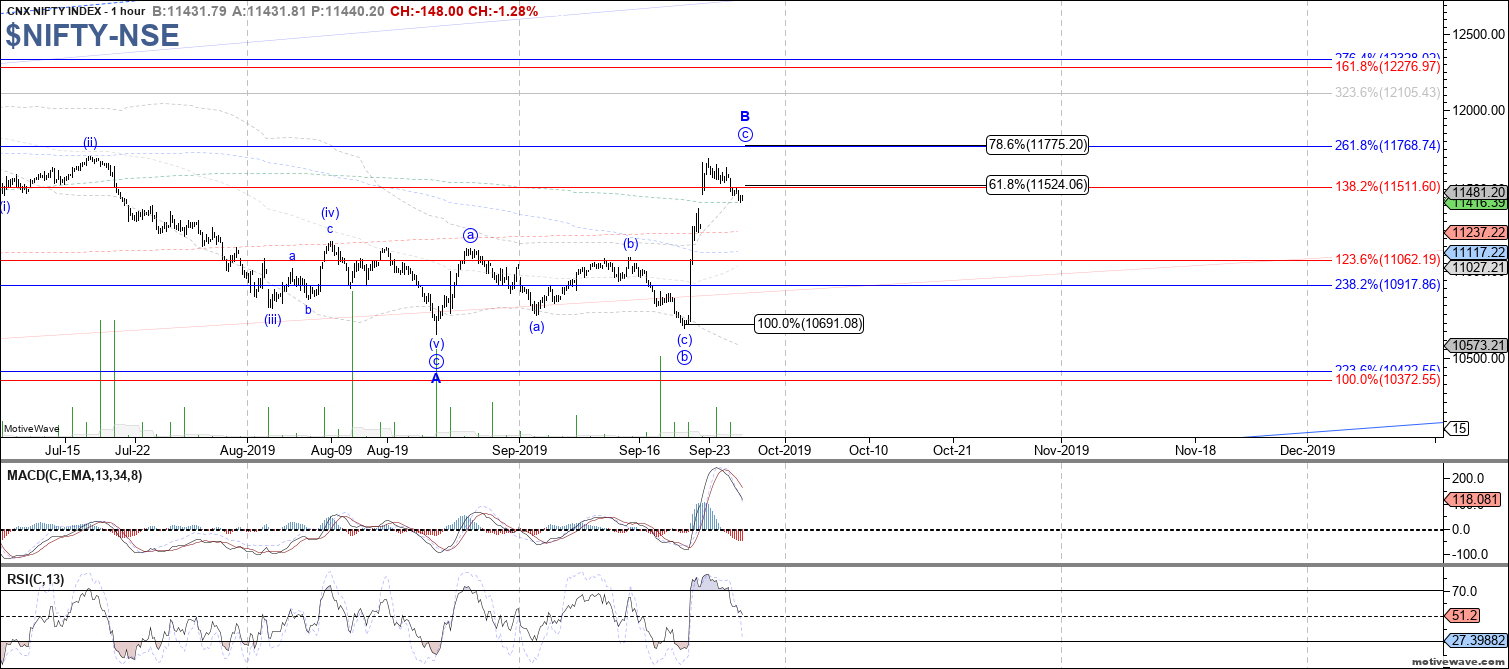
Task: Click the (iv) wave label
Action: coord(330,213)
